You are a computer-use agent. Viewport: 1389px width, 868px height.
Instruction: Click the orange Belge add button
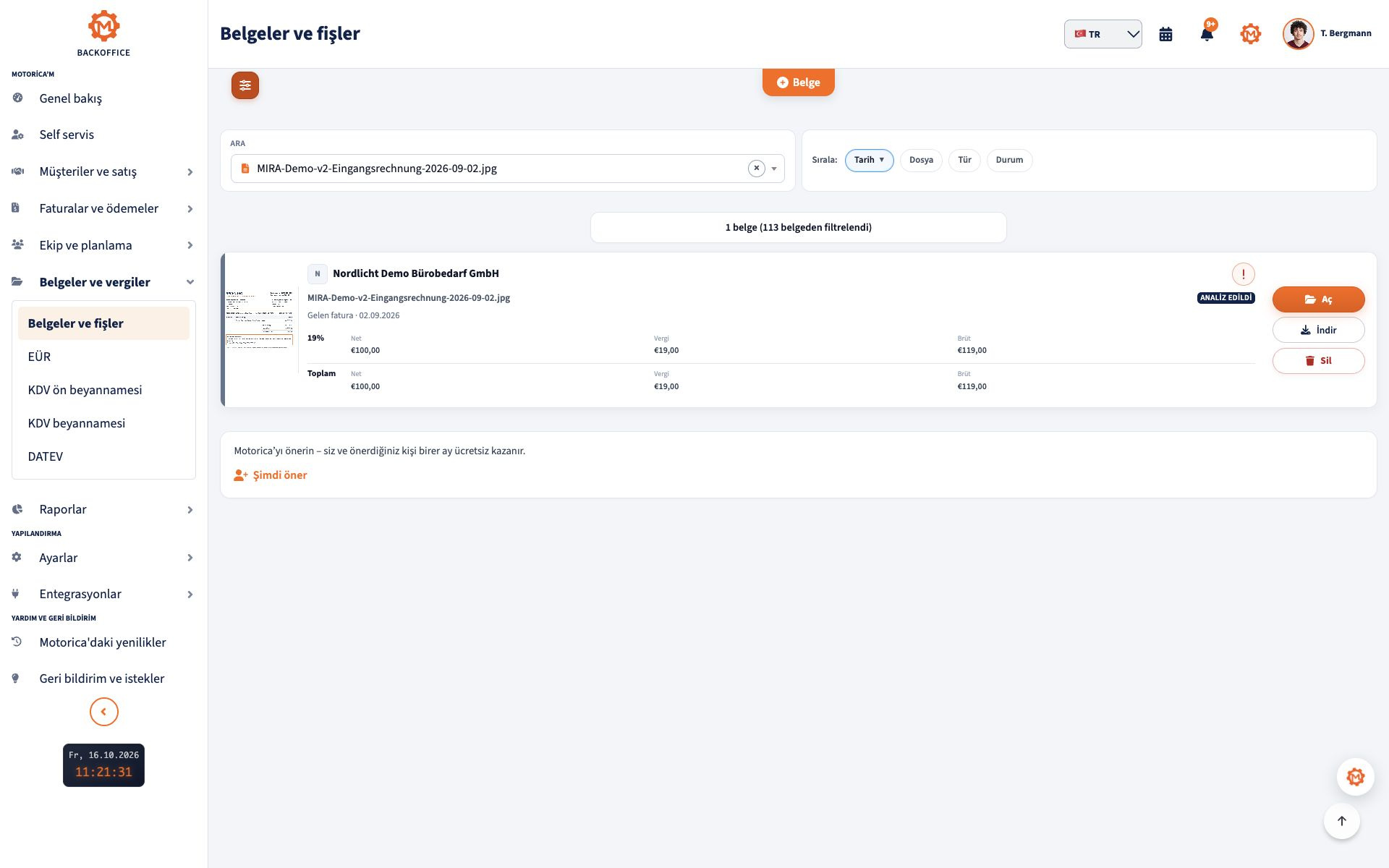798,82
